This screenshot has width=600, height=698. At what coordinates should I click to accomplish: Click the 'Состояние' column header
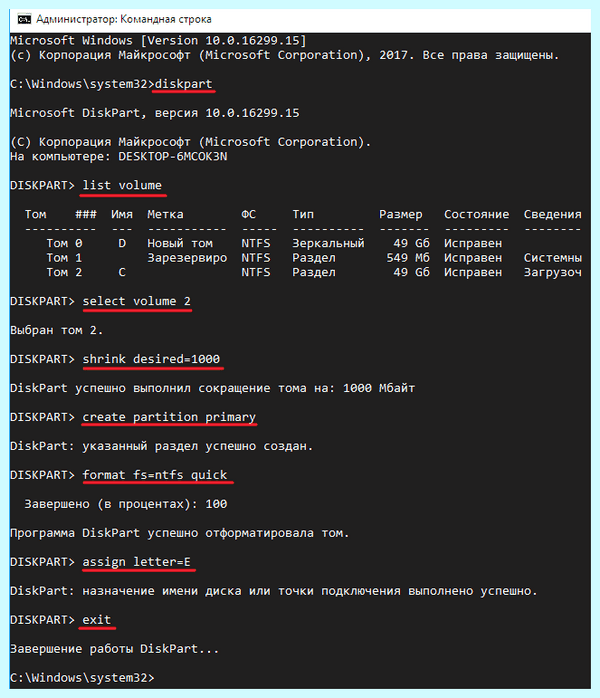click(x=476, y=215)
